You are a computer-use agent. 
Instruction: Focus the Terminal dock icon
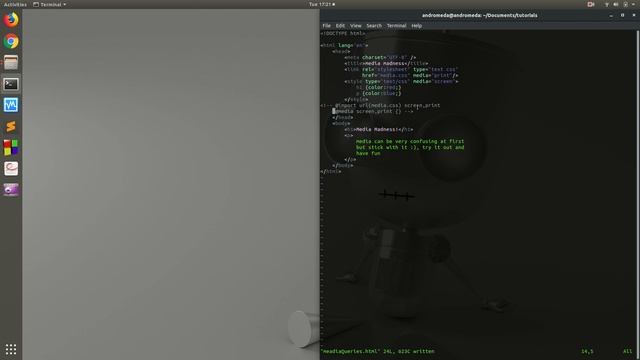[11, 84]
